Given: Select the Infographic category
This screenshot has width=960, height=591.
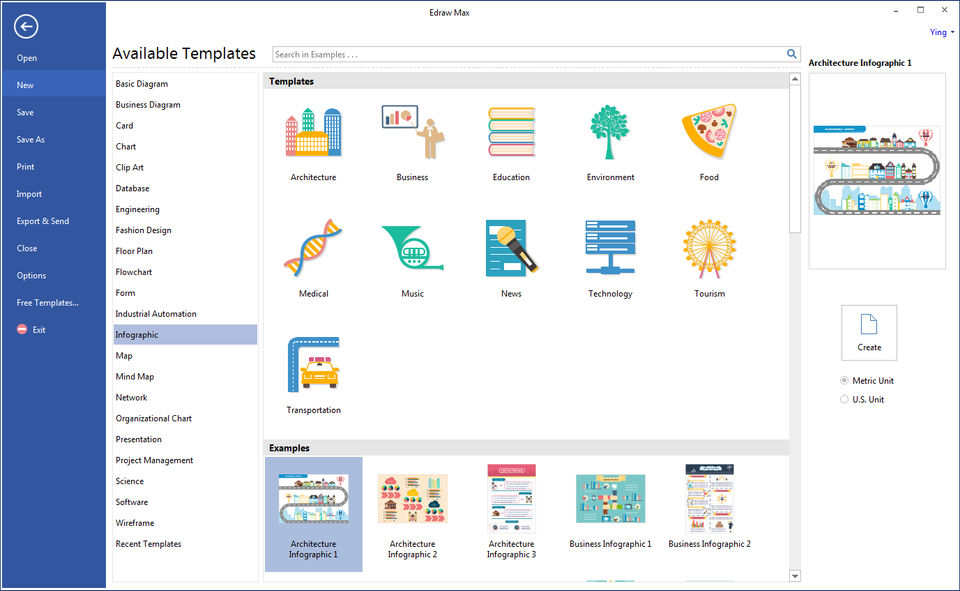Looking at the screenshot, I should point(186,334).
